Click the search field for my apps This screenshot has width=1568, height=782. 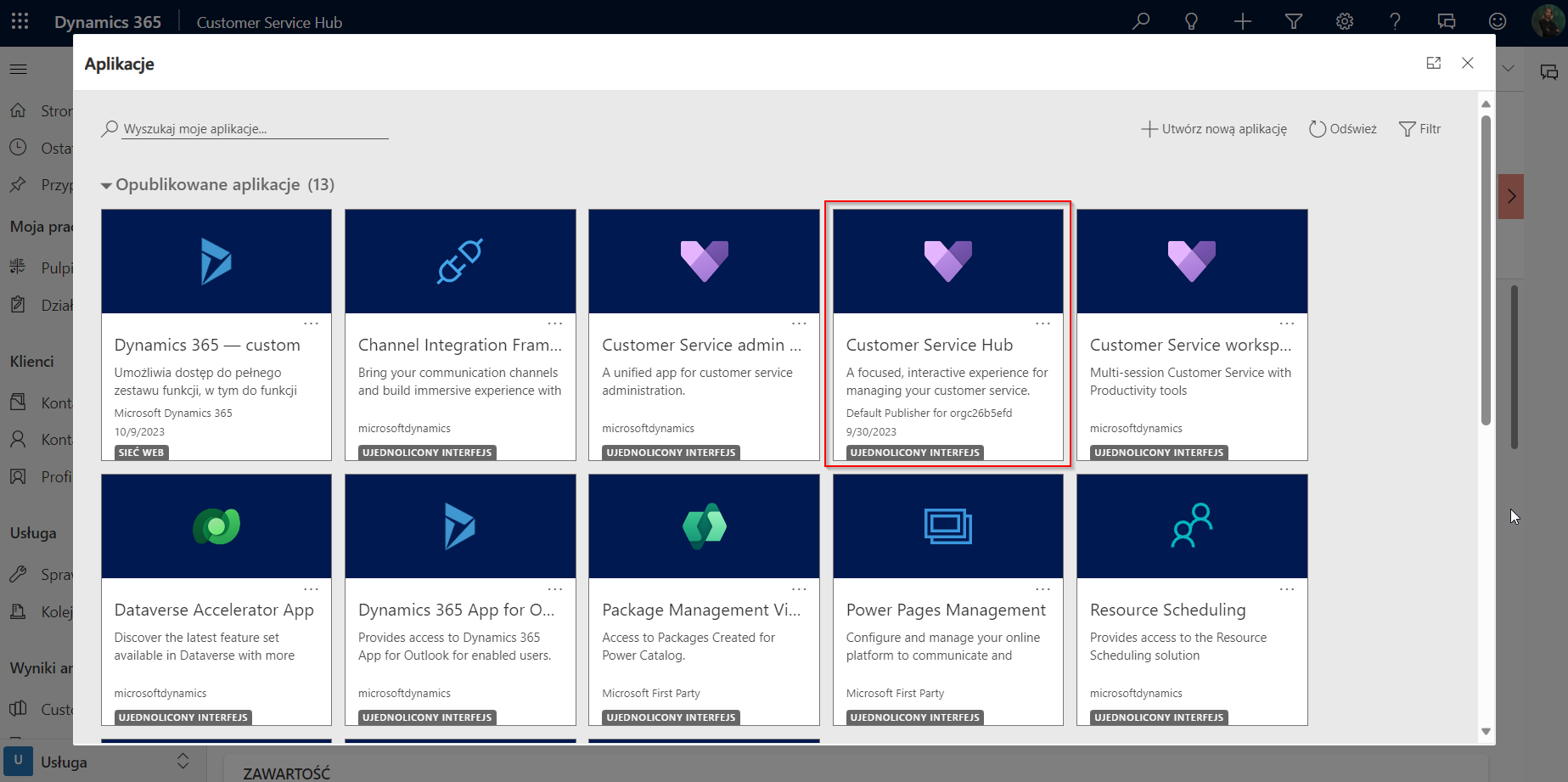tap(255, 129)
